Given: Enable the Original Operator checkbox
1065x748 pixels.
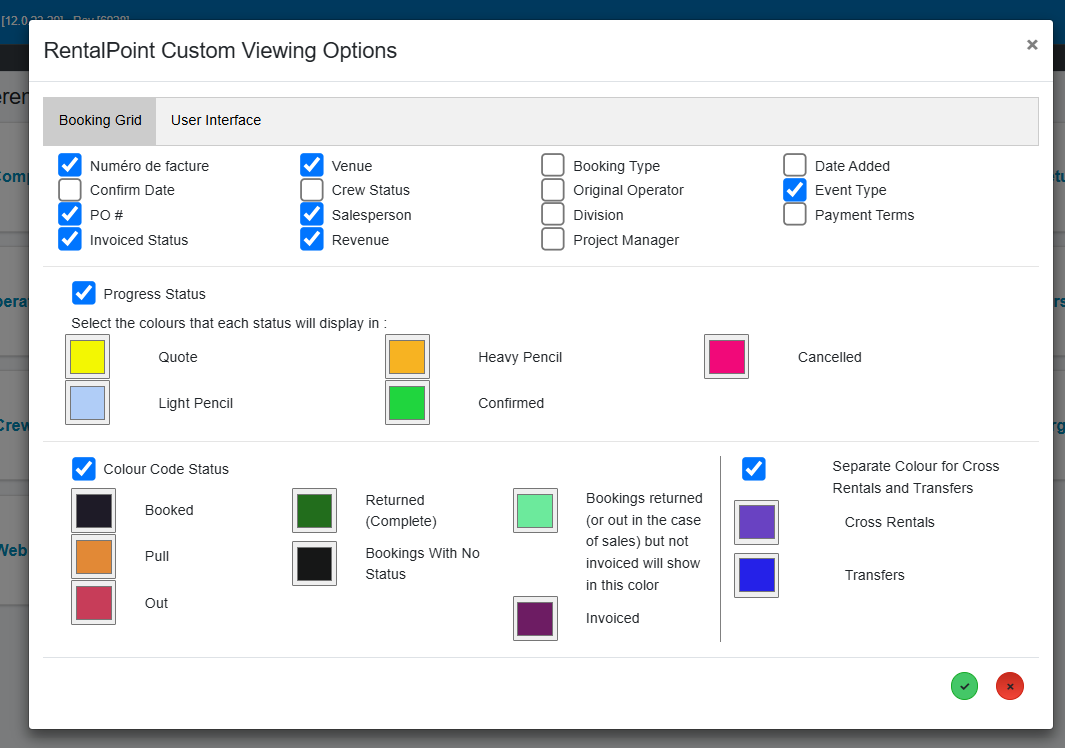Looking at the screenshot, I should click(x=553, y=190).
